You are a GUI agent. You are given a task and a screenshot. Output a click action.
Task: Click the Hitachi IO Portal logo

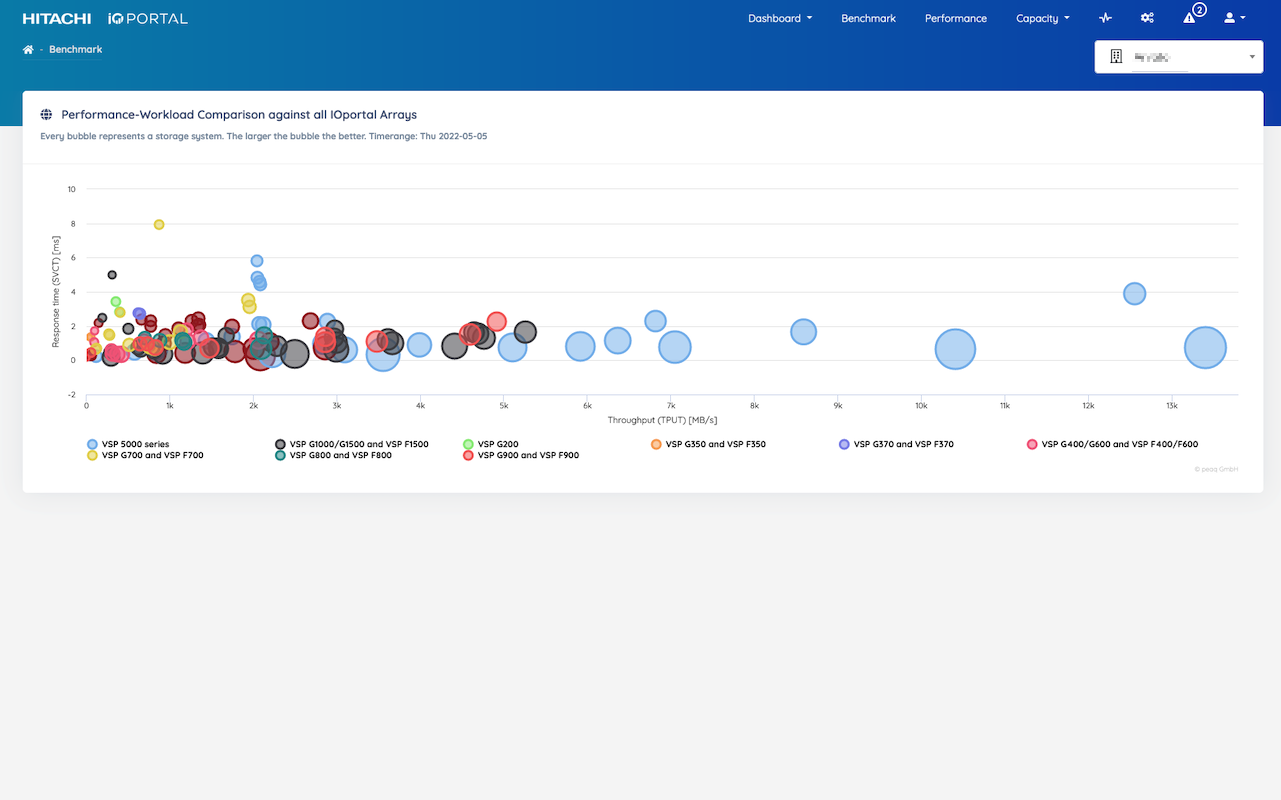pos(105,19)
